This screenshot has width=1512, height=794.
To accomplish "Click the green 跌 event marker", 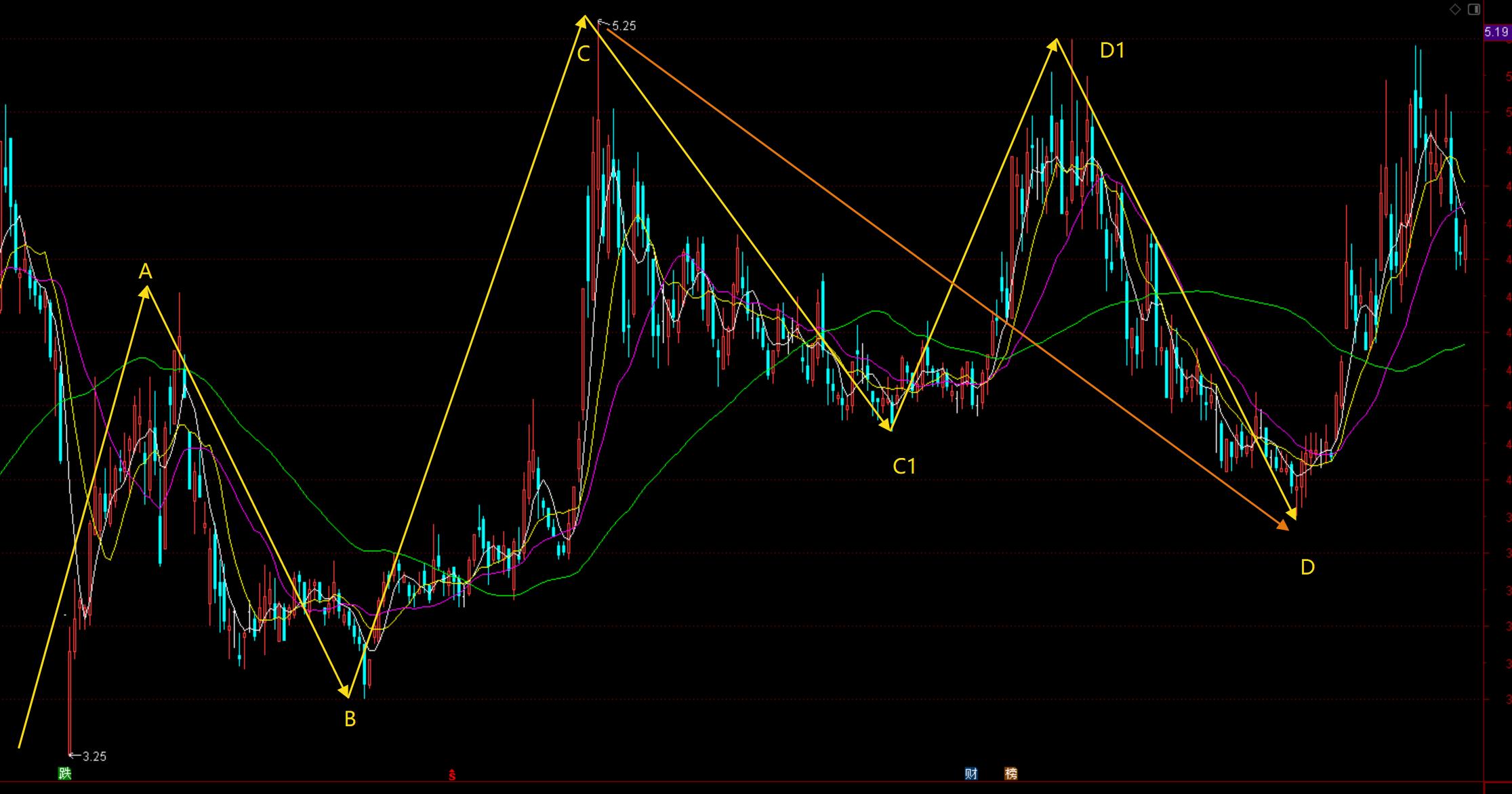I will point(65,773).
